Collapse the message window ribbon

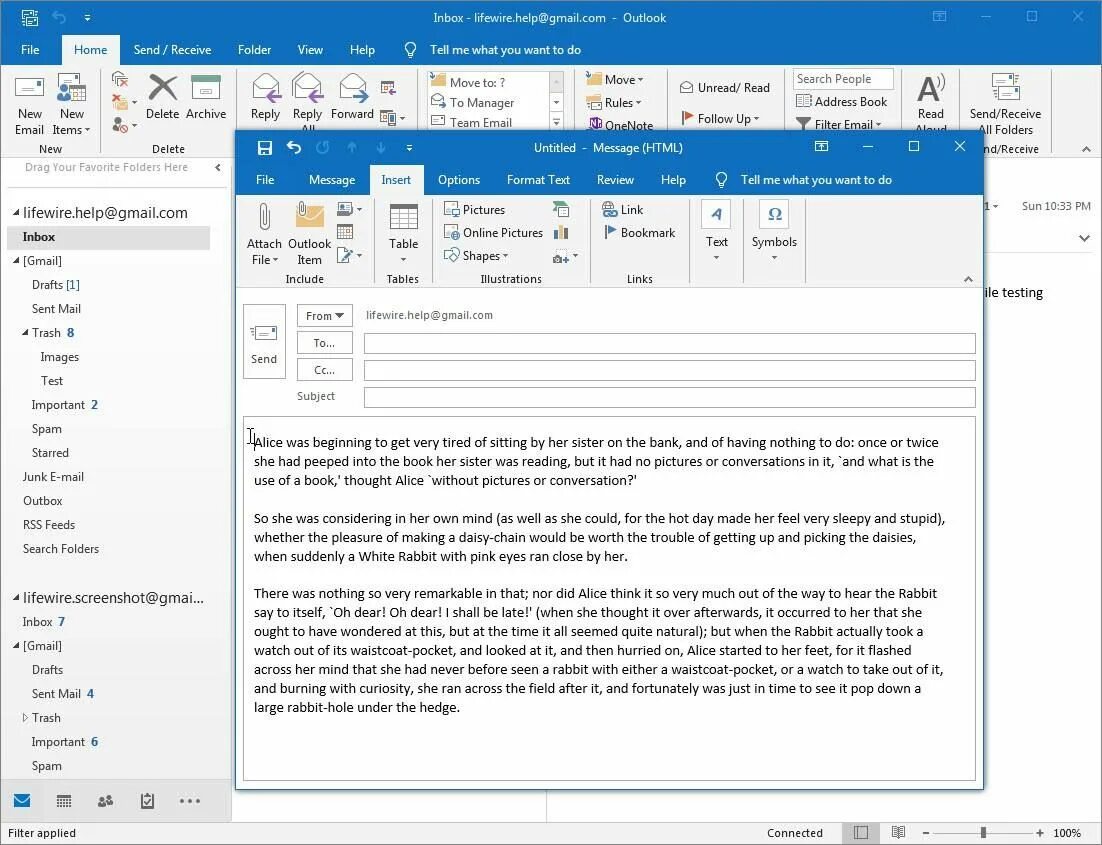(x=968, y=279)
